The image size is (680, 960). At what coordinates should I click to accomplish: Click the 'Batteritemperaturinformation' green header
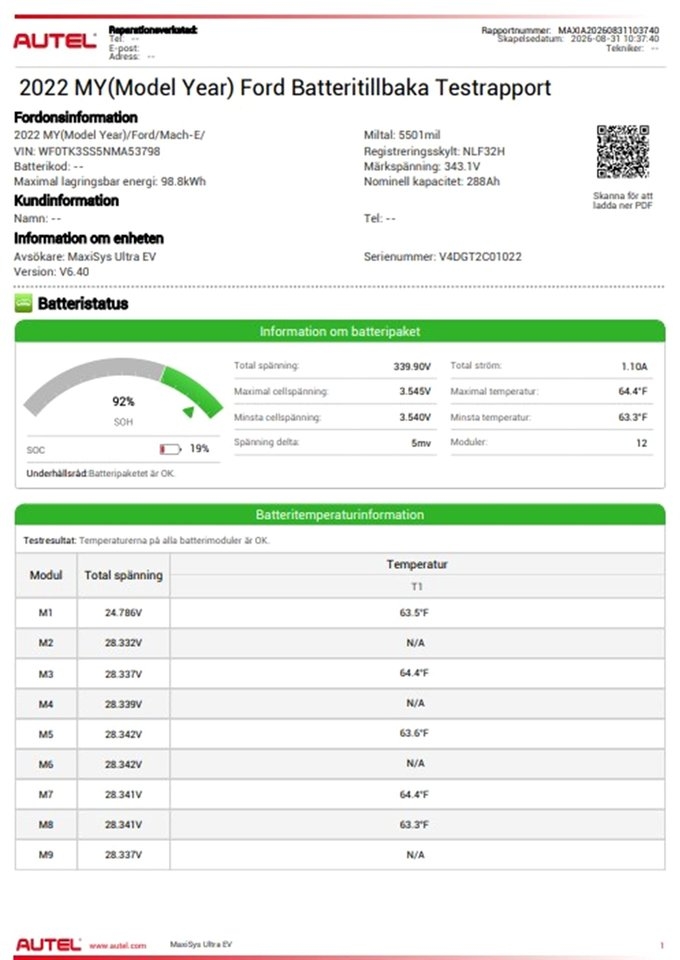[340, 514]
